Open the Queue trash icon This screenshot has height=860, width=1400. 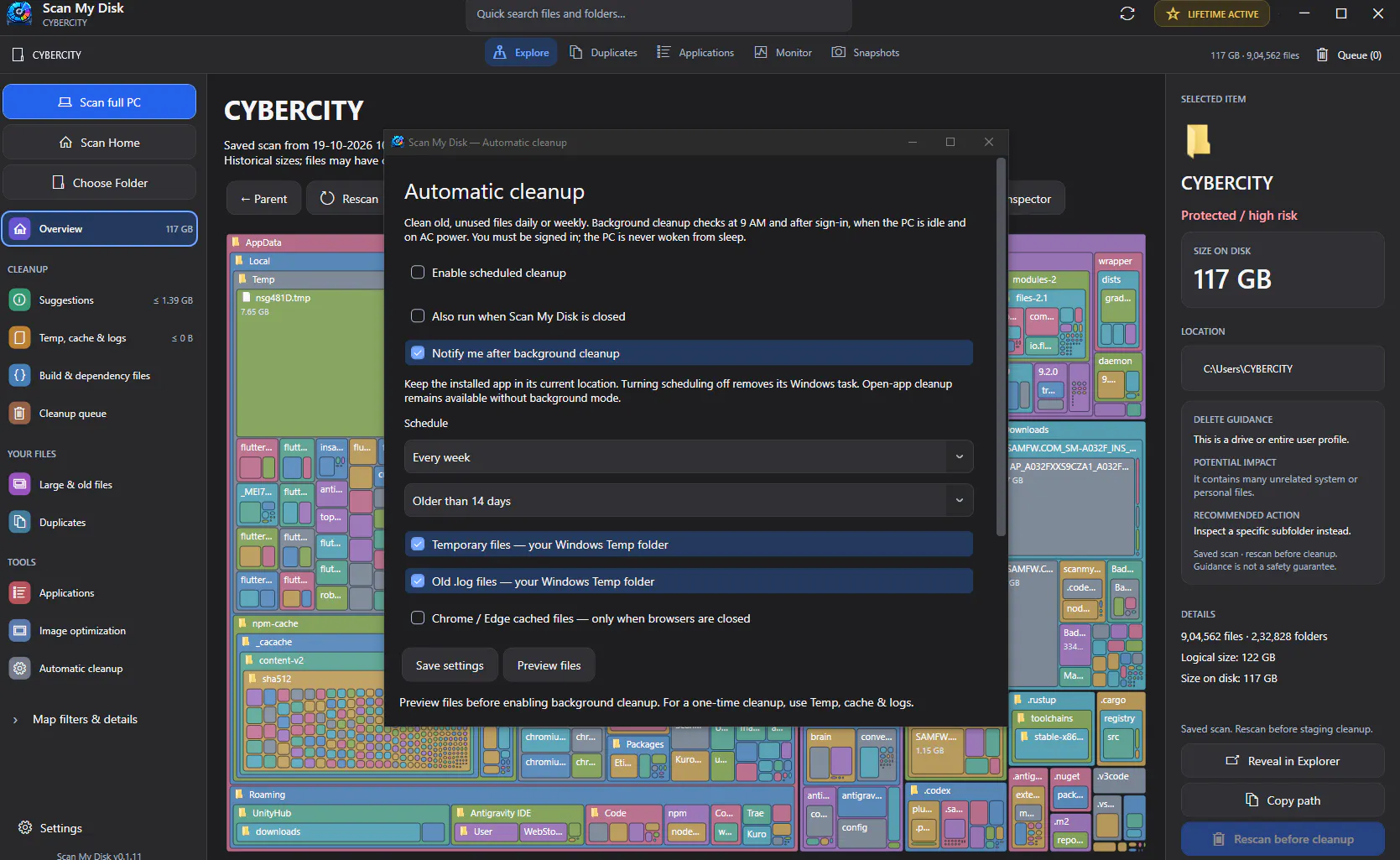1322,55
